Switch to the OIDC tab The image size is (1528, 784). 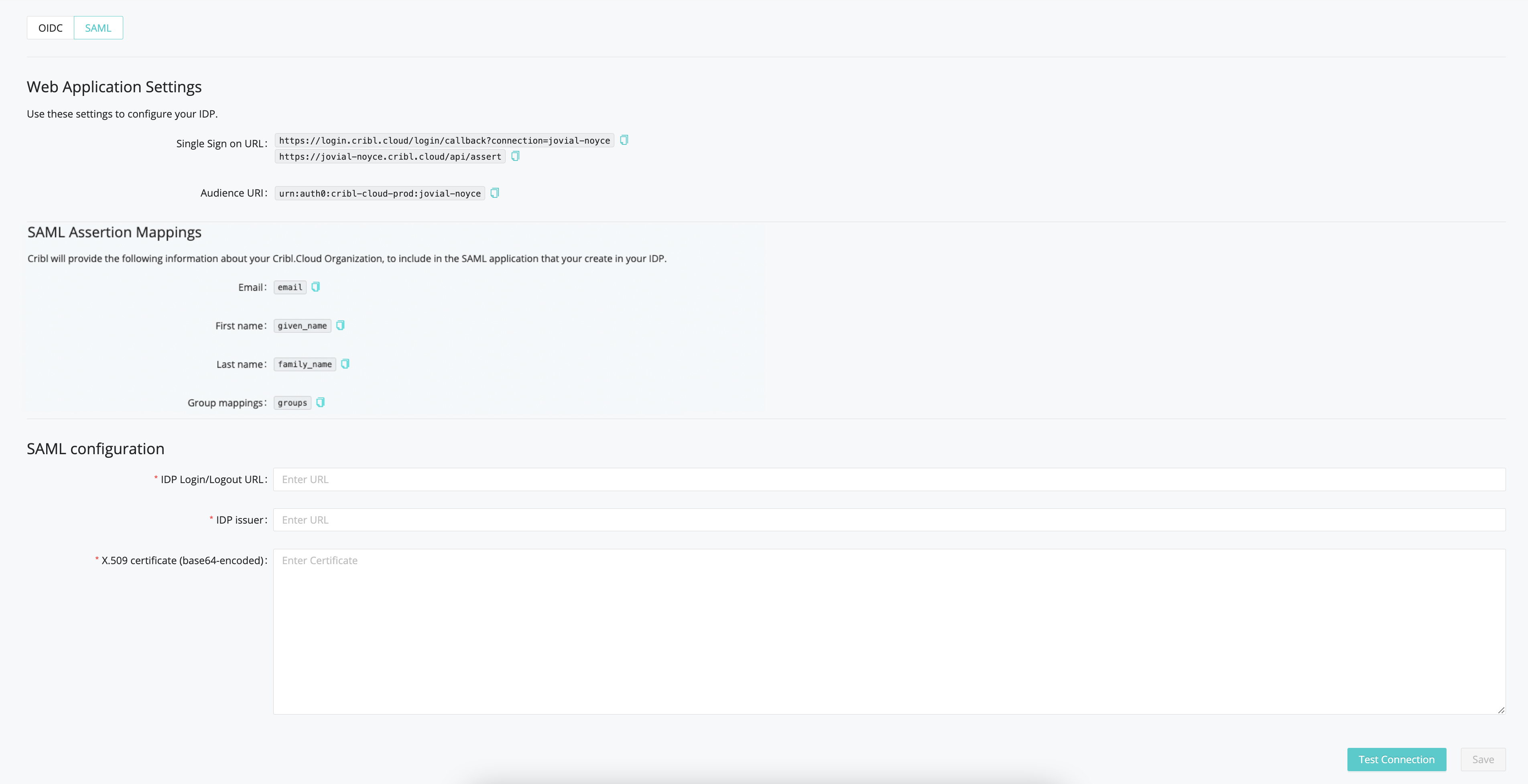tap(50, 27)
